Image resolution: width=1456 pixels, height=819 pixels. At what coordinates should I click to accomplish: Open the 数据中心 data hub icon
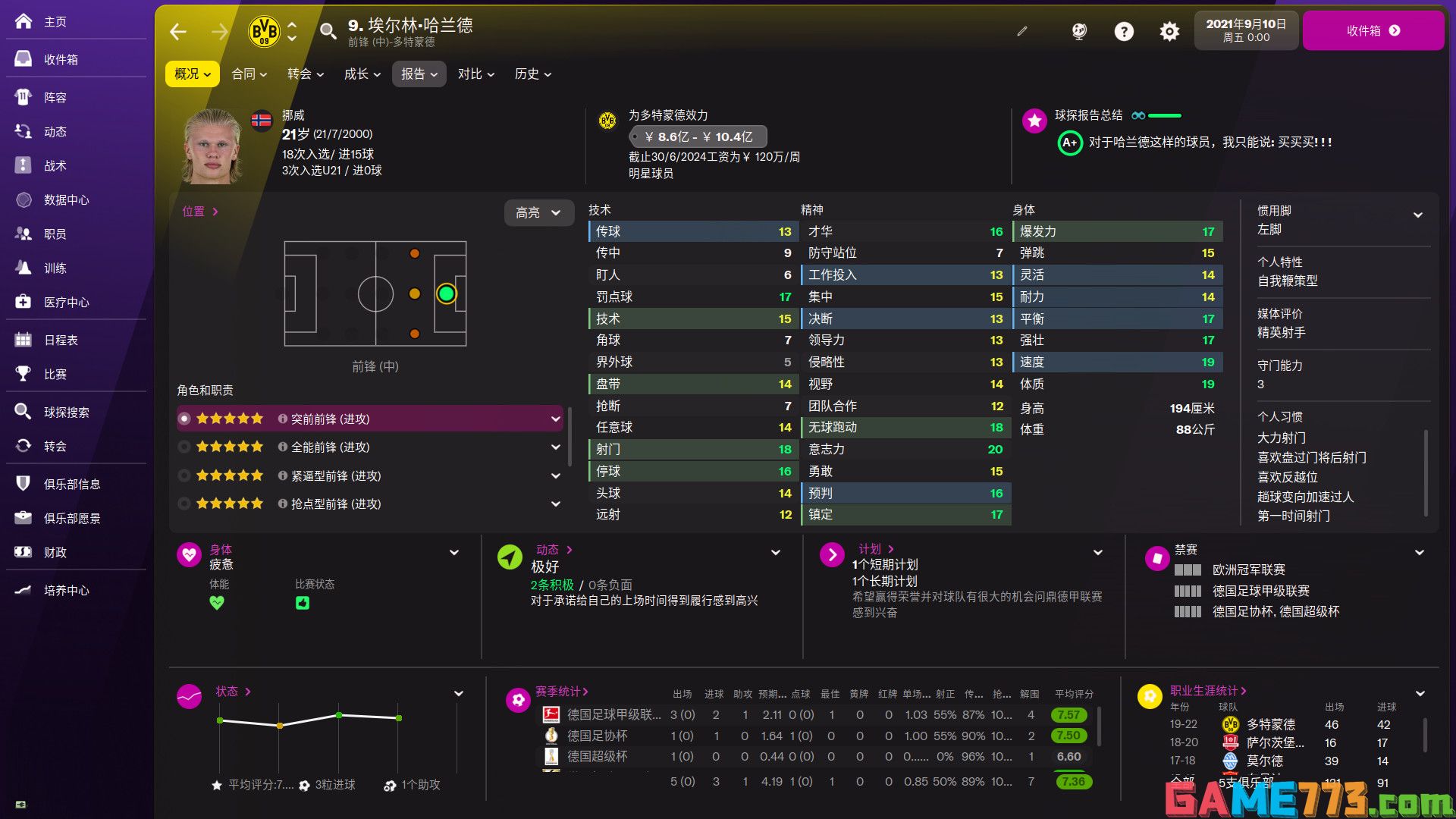(24, 199)
